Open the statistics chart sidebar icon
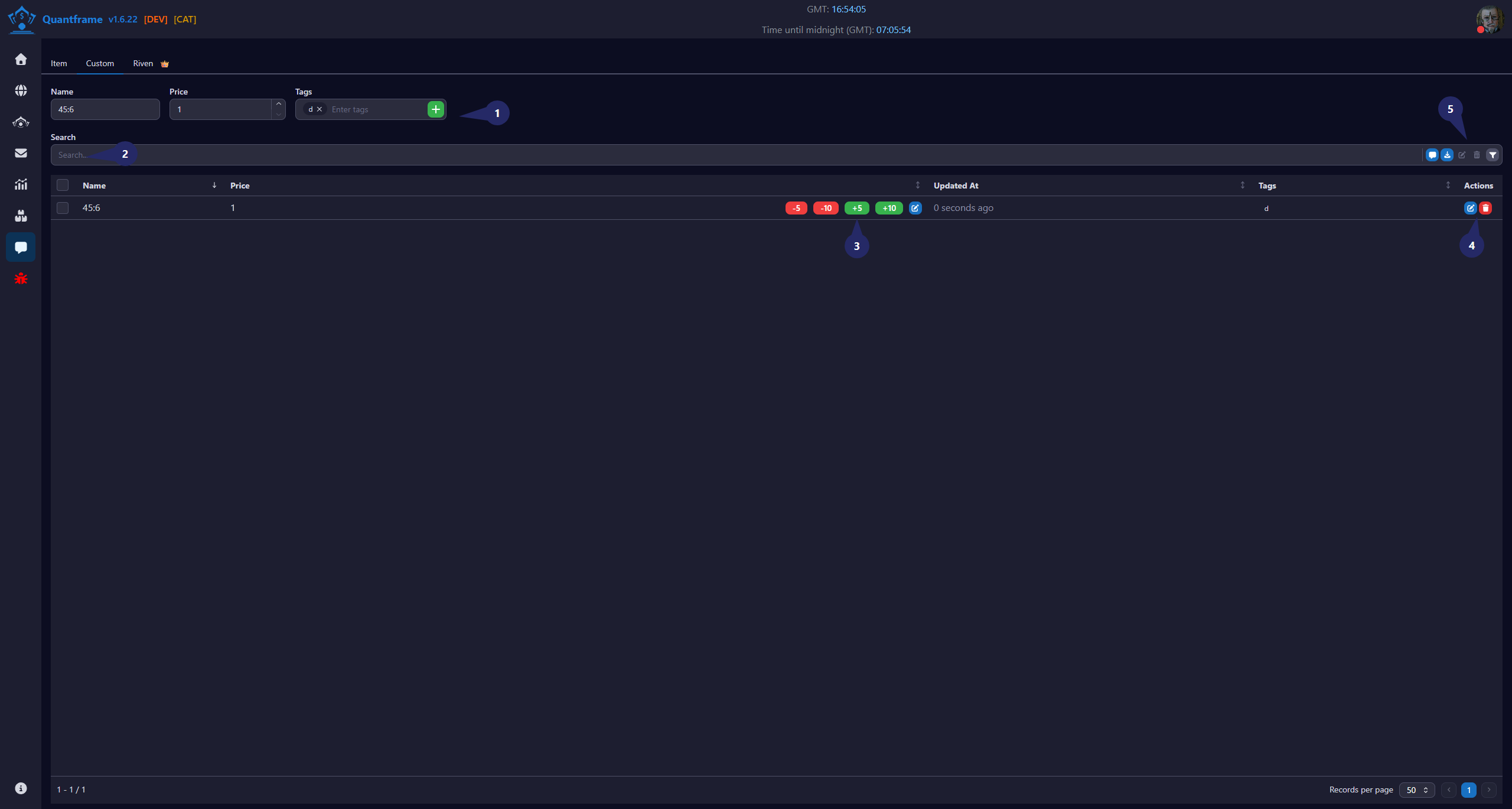The width and height of the screenshot is (1512, 809). pos(21,184)
